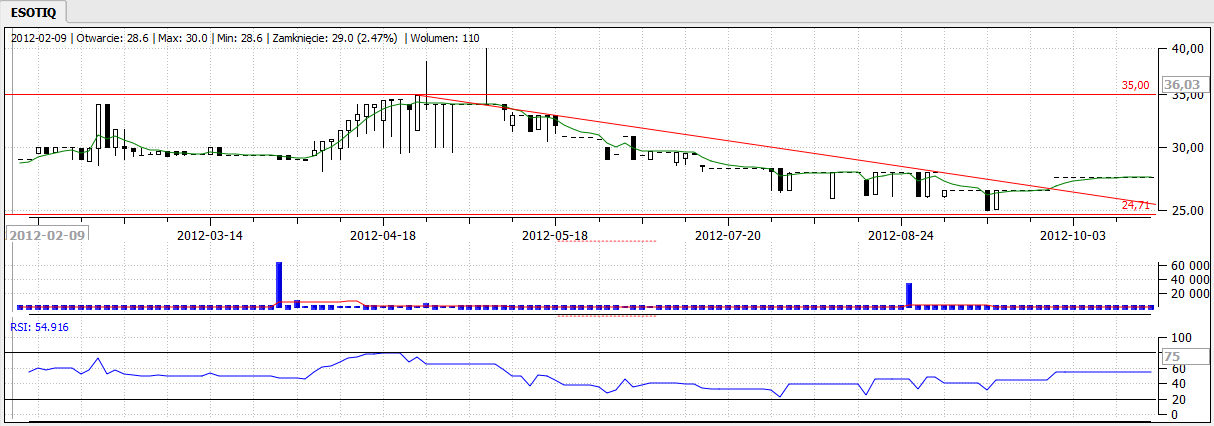Click the RSI: 54.916 indicator label
The image size is (1214, 426).
37,326
